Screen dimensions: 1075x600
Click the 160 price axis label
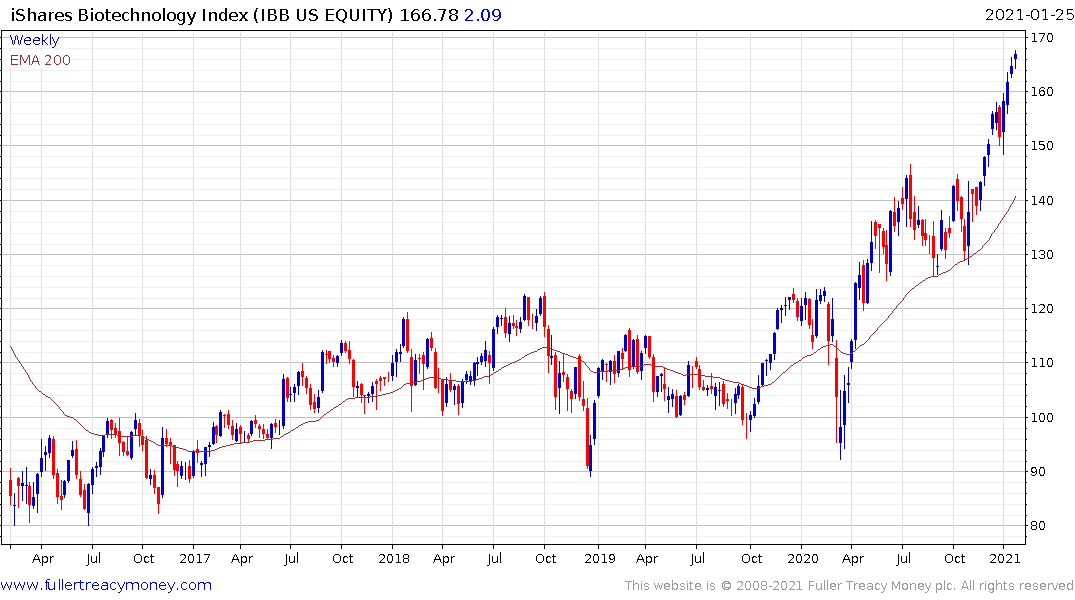click(1042, 92)
